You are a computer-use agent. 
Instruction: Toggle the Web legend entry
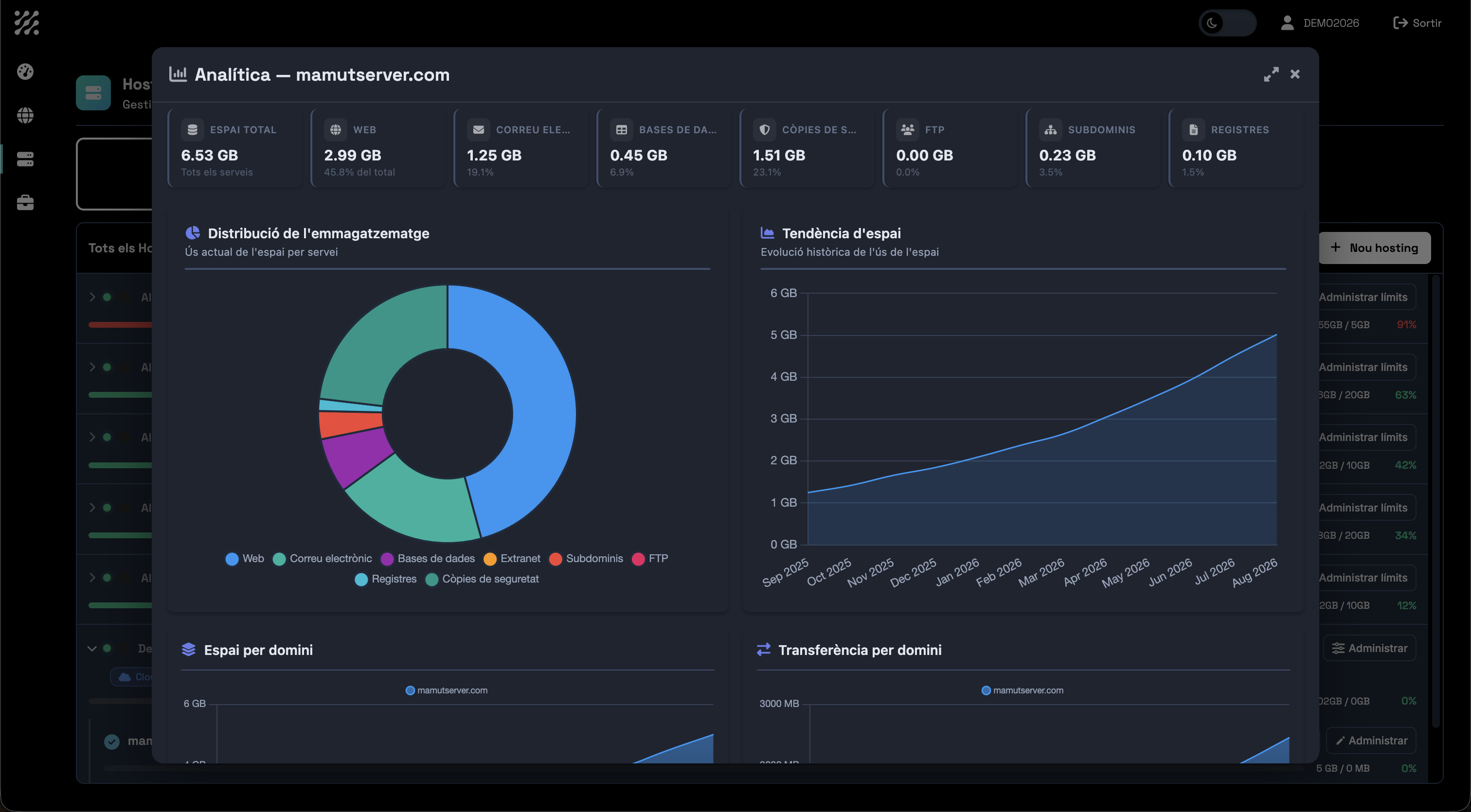point(245,559)
